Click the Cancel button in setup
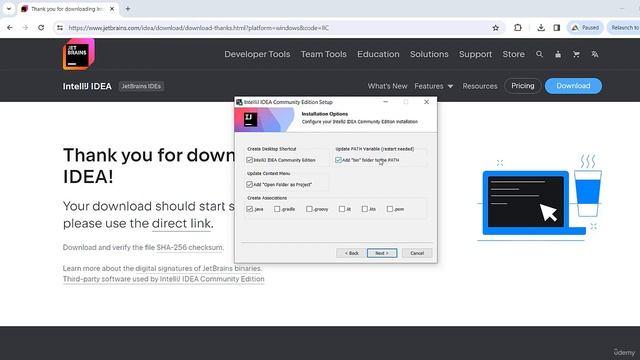The image size is (640, 360). coord(417,253)
